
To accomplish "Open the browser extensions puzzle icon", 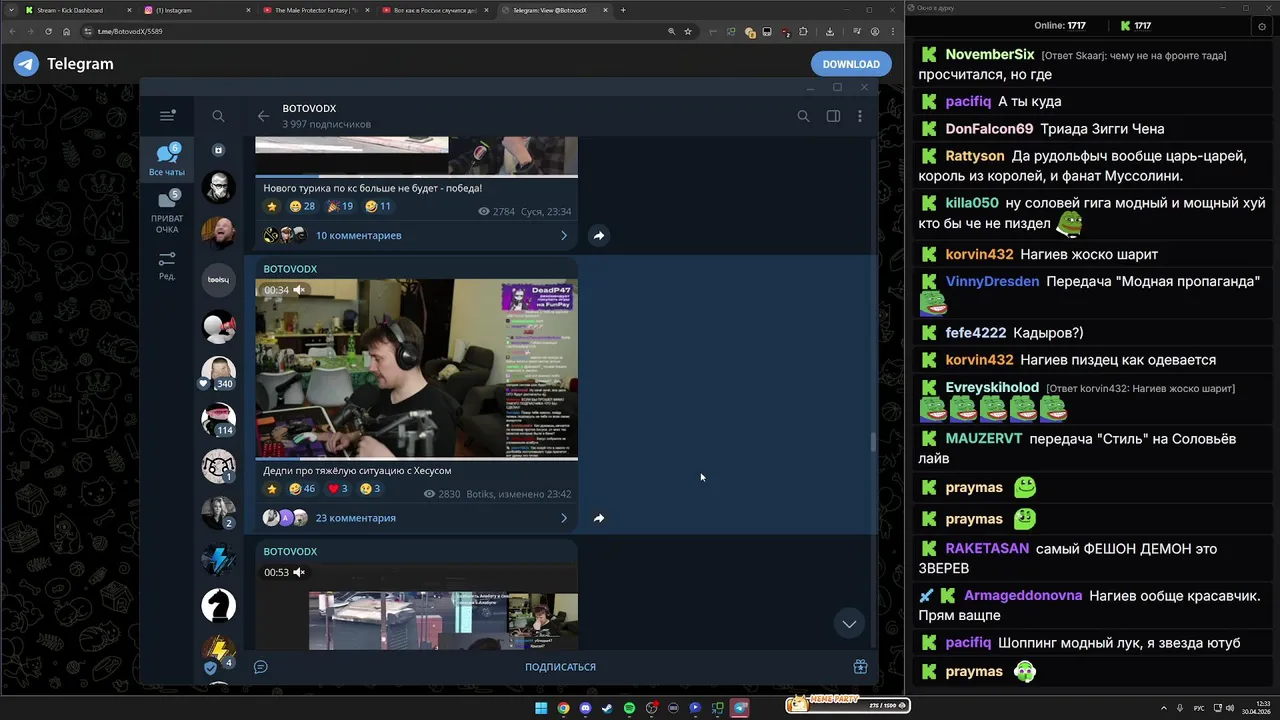I will tap(802, 31).
